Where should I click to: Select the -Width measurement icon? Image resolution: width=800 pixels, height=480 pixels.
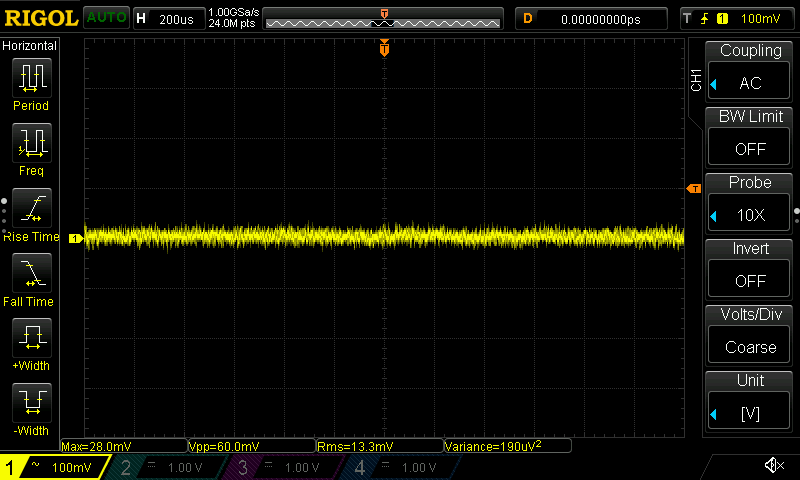pos(31,405)
